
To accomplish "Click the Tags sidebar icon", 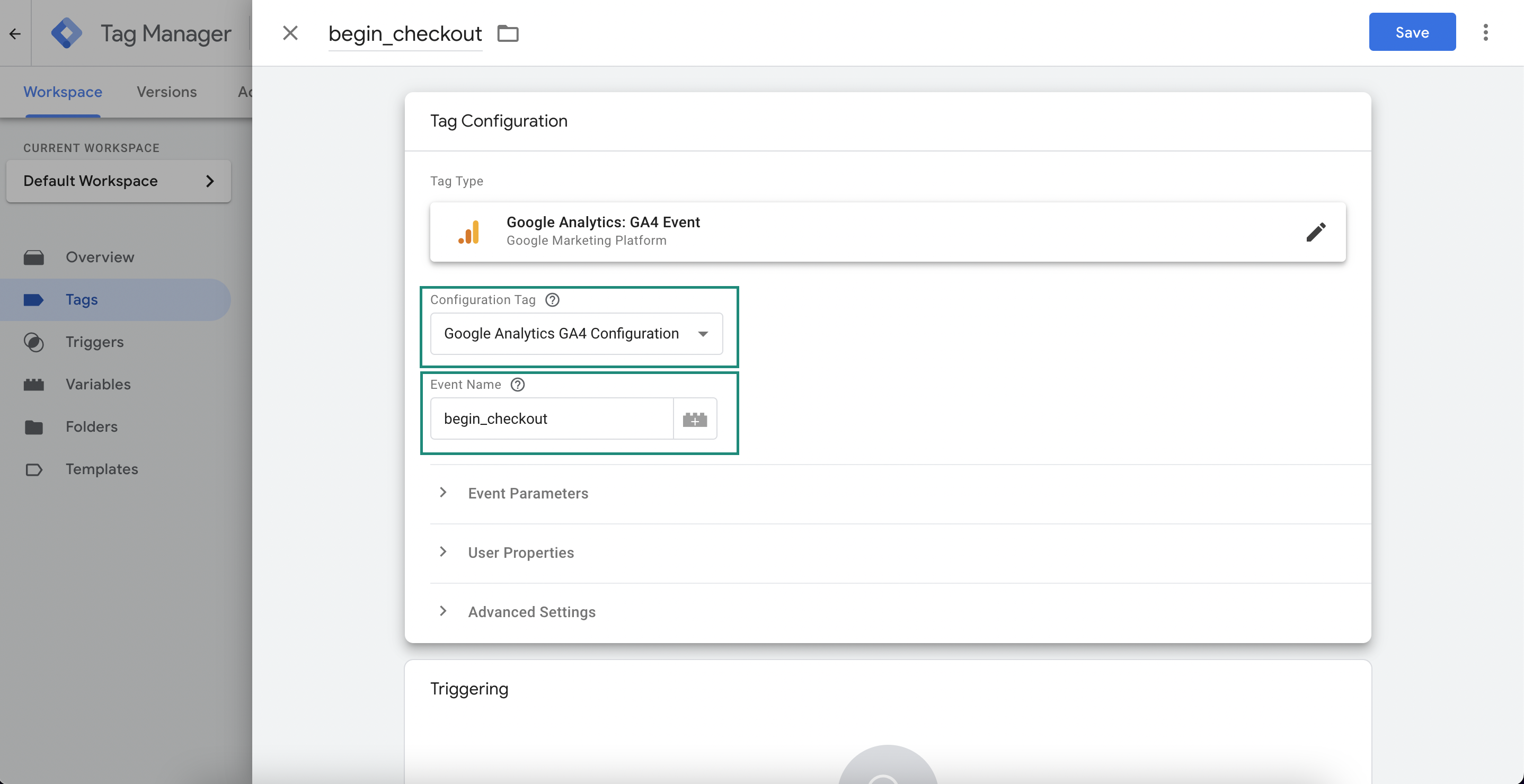I will [34, 300].
